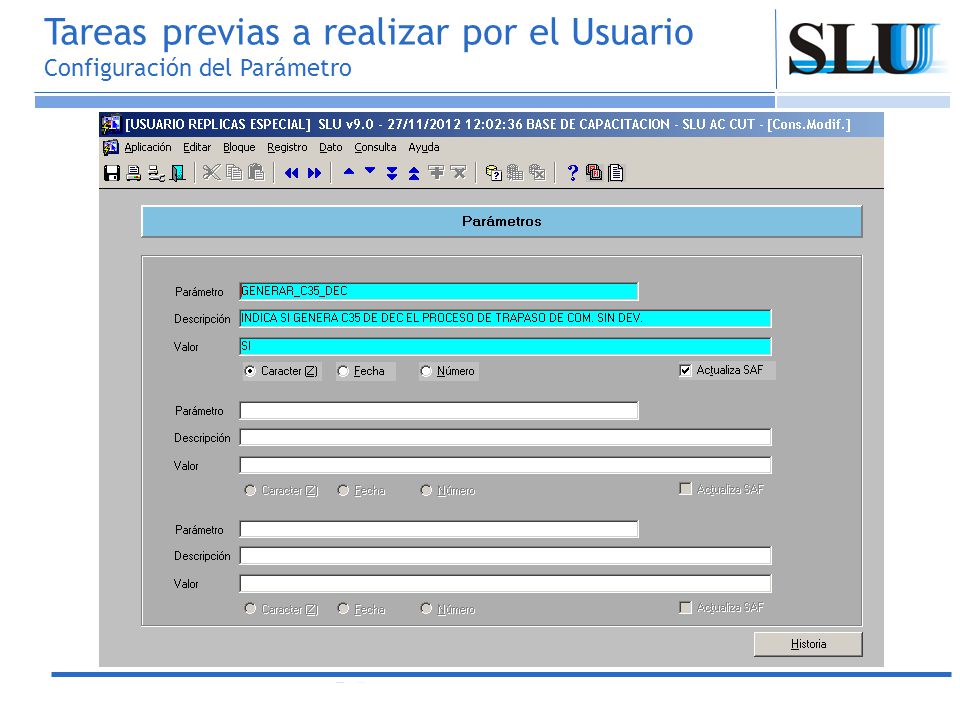Image resolution: width=960 pixels, height=720 pixels.
Task: Click empty Parámetro field in third record
Action: pos(439,529)
